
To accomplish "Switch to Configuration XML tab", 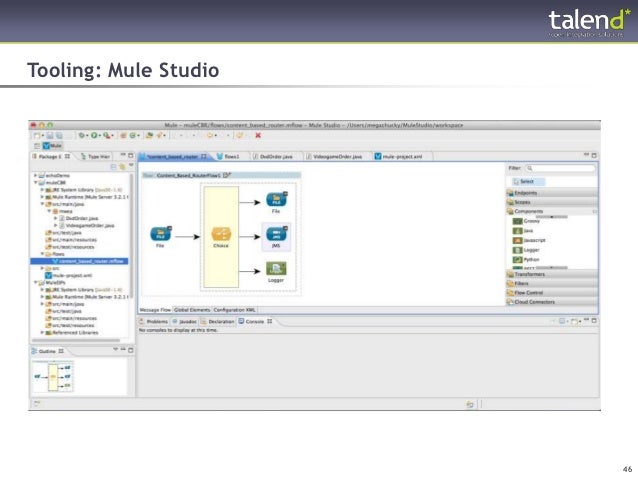I will click(234, 310).
